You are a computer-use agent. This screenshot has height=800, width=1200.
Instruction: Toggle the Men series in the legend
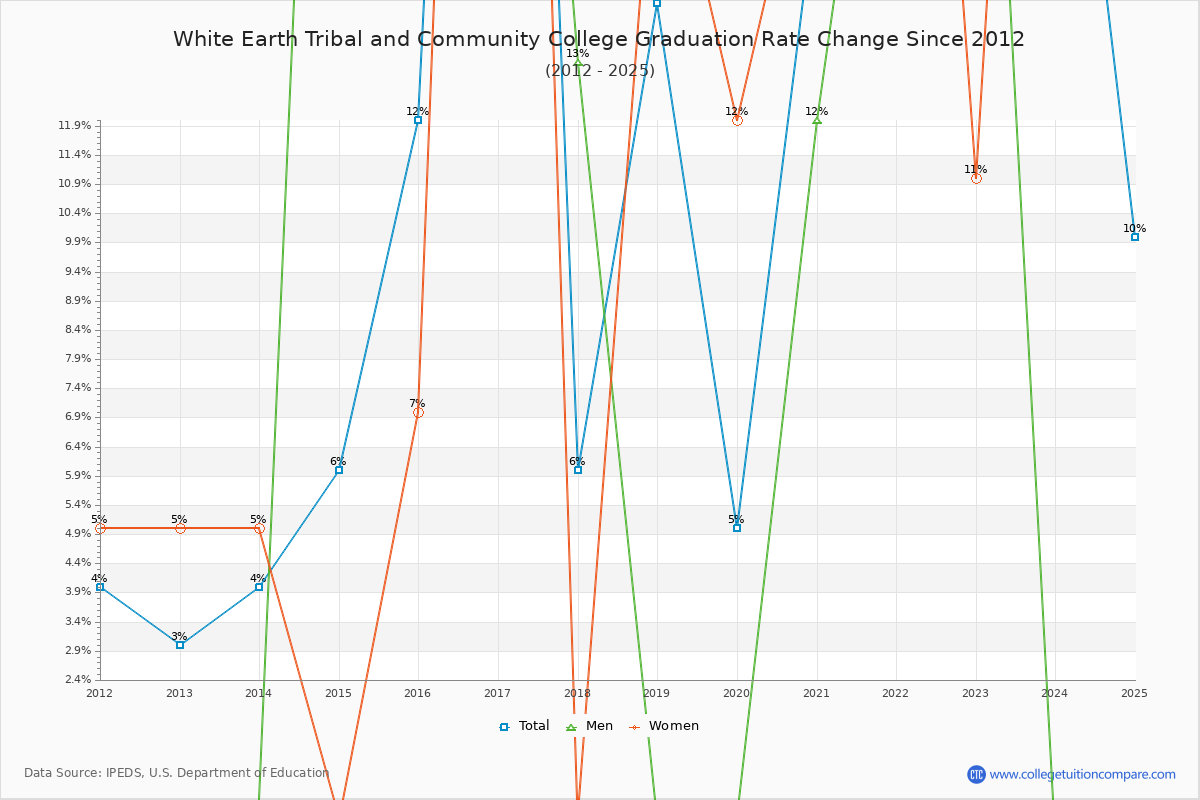pyautogui.click(x=590, y=726)
